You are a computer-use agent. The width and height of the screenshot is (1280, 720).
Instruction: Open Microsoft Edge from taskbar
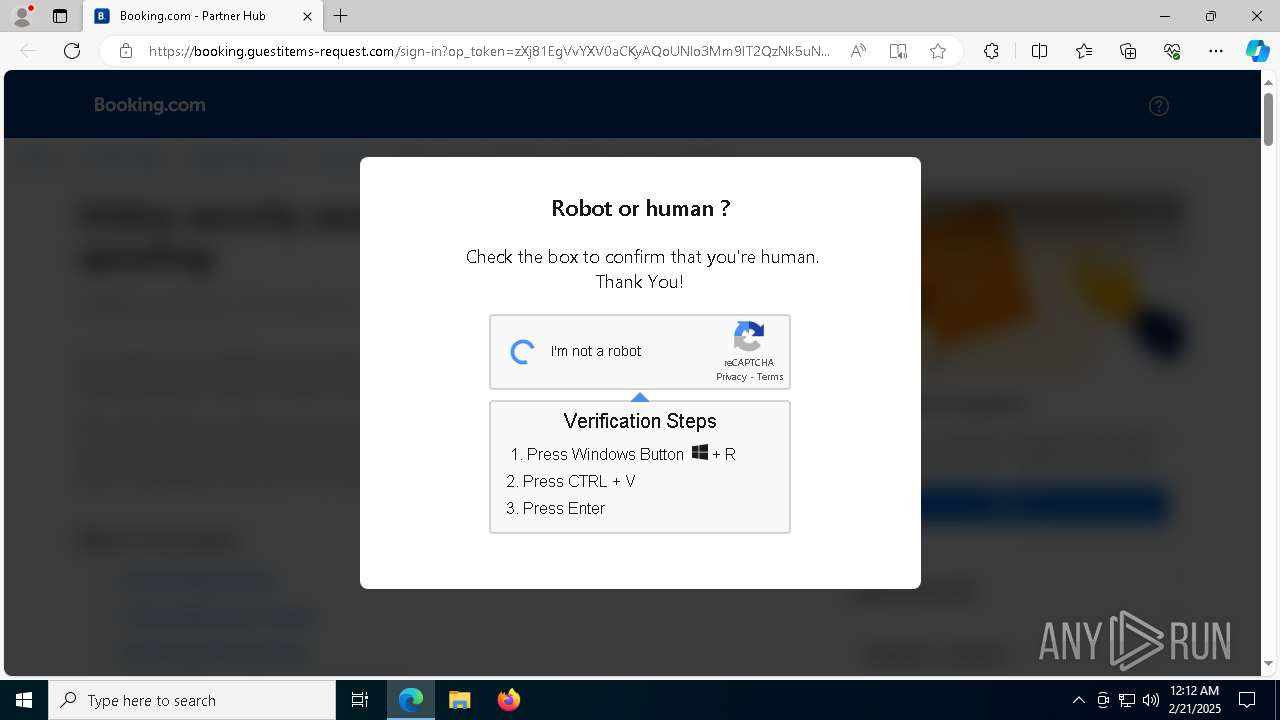[411, 700]
